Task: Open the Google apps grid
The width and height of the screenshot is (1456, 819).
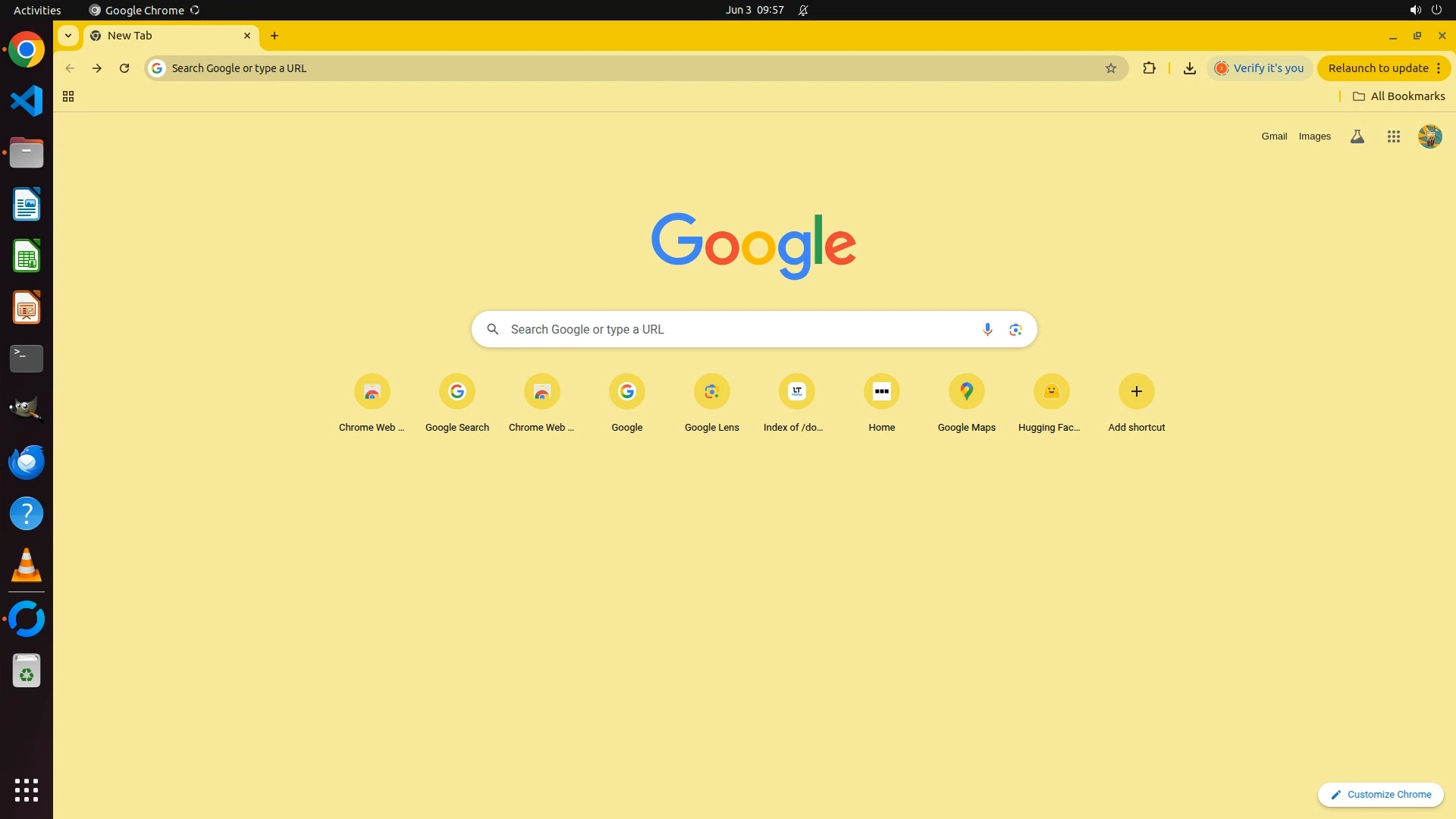Action: [x=1393, y=136]
